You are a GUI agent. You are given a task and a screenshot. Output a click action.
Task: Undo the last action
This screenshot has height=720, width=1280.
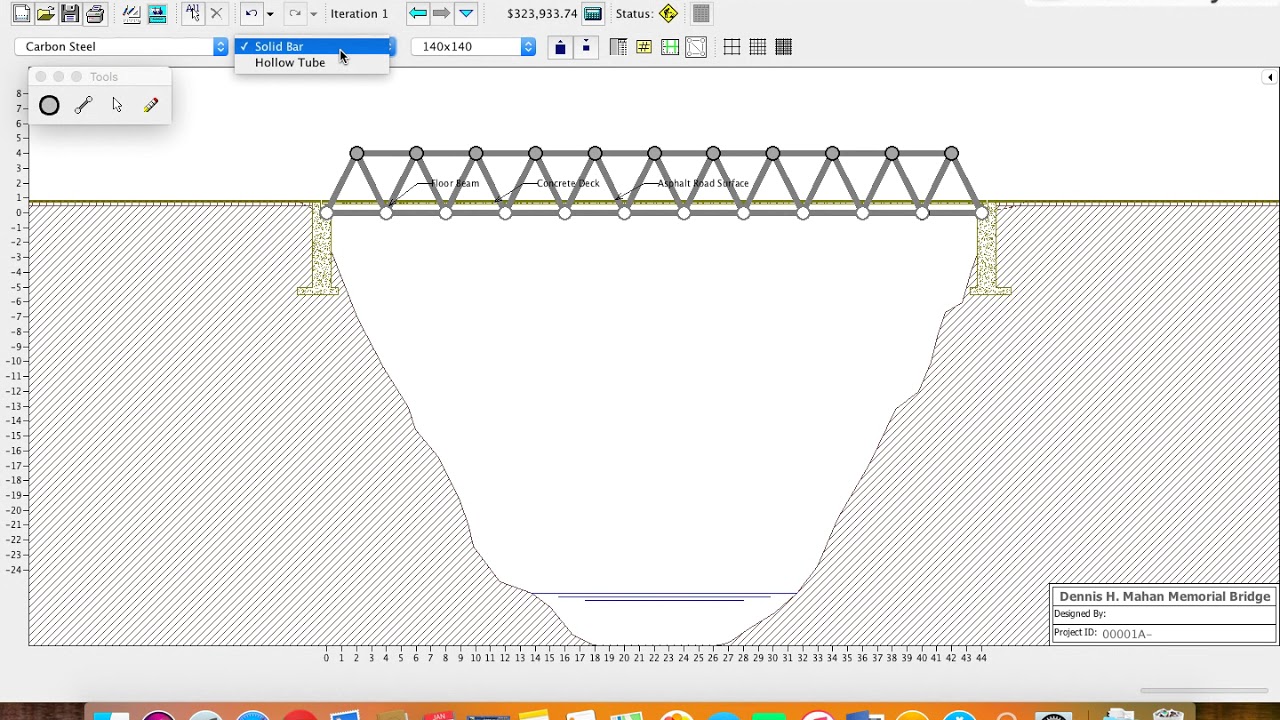click(251, 14)
